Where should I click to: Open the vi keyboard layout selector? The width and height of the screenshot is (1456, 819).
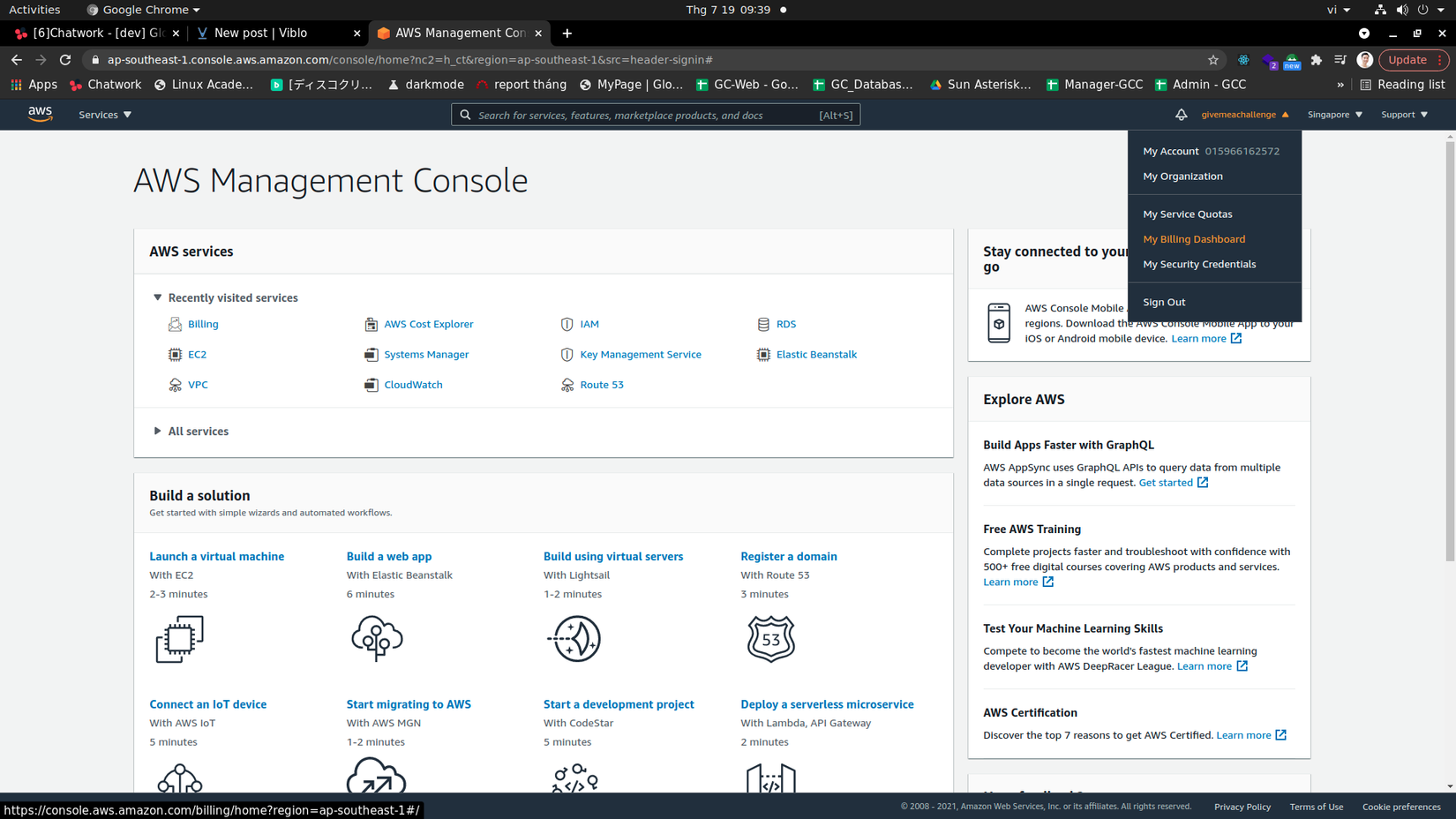[x=1338, y=10]
